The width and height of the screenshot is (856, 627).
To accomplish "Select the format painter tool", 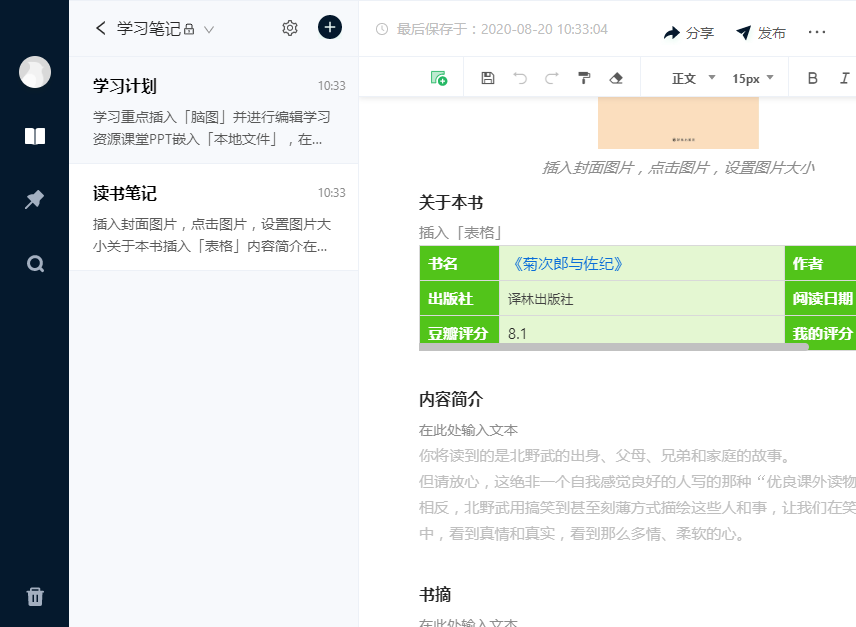I will coord(584,78).
